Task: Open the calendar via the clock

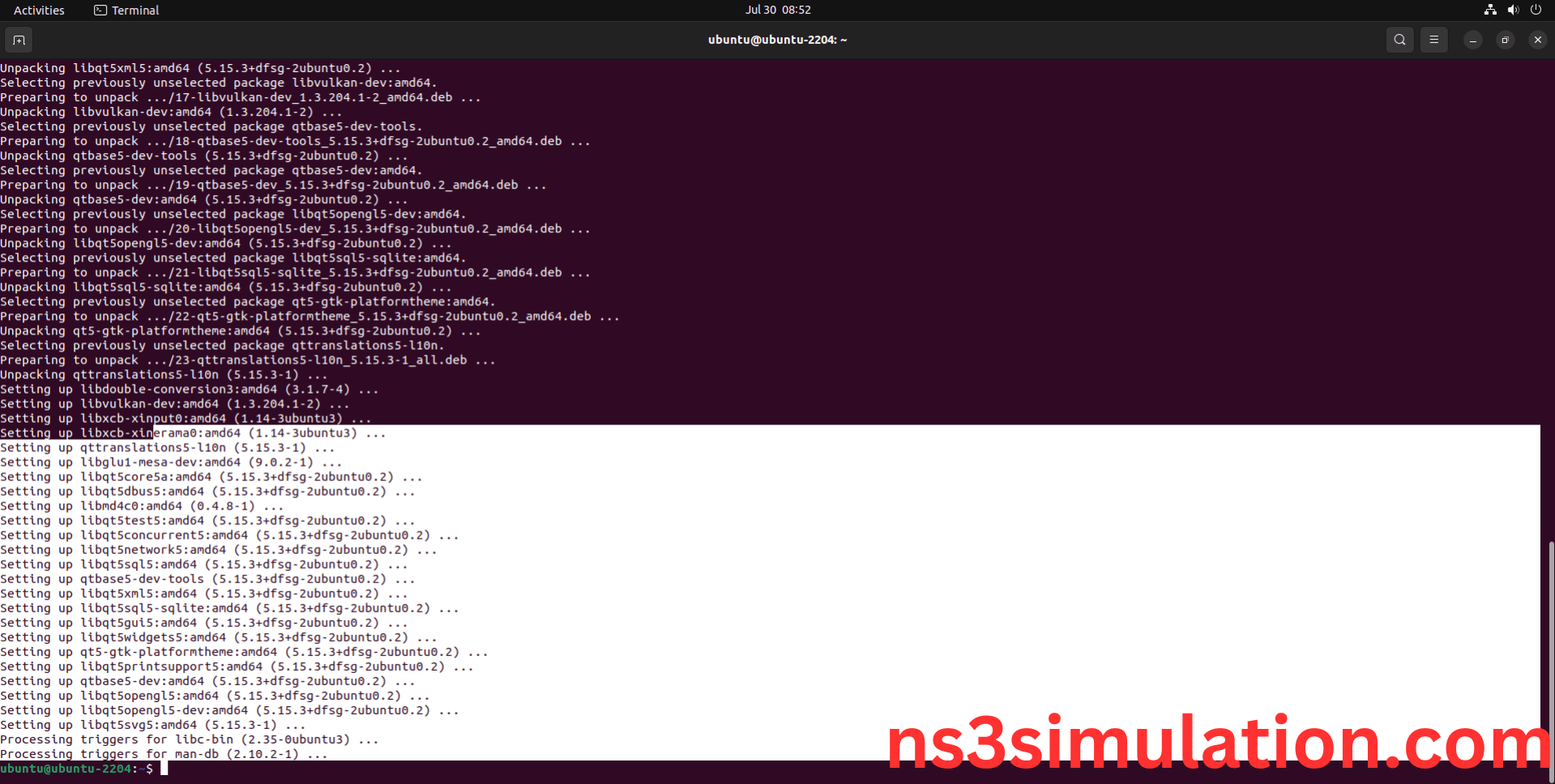Action: tap(777, 10)
